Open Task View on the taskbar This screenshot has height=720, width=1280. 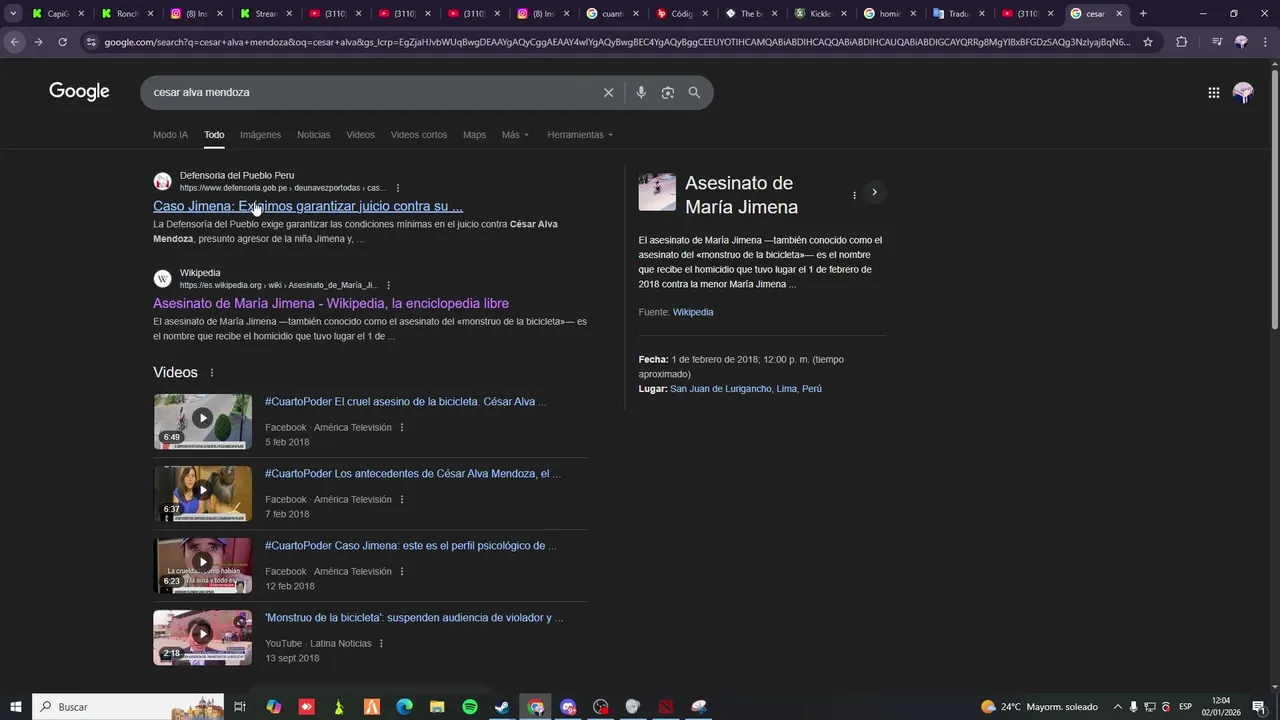(x=240, y=707)
